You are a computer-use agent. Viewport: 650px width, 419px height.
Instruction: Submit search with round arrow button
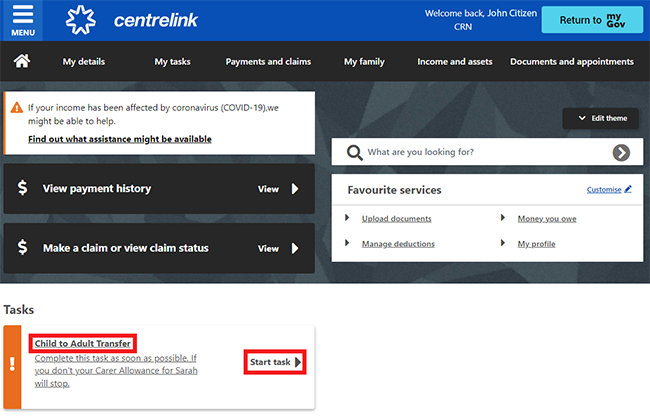(621, 153)
